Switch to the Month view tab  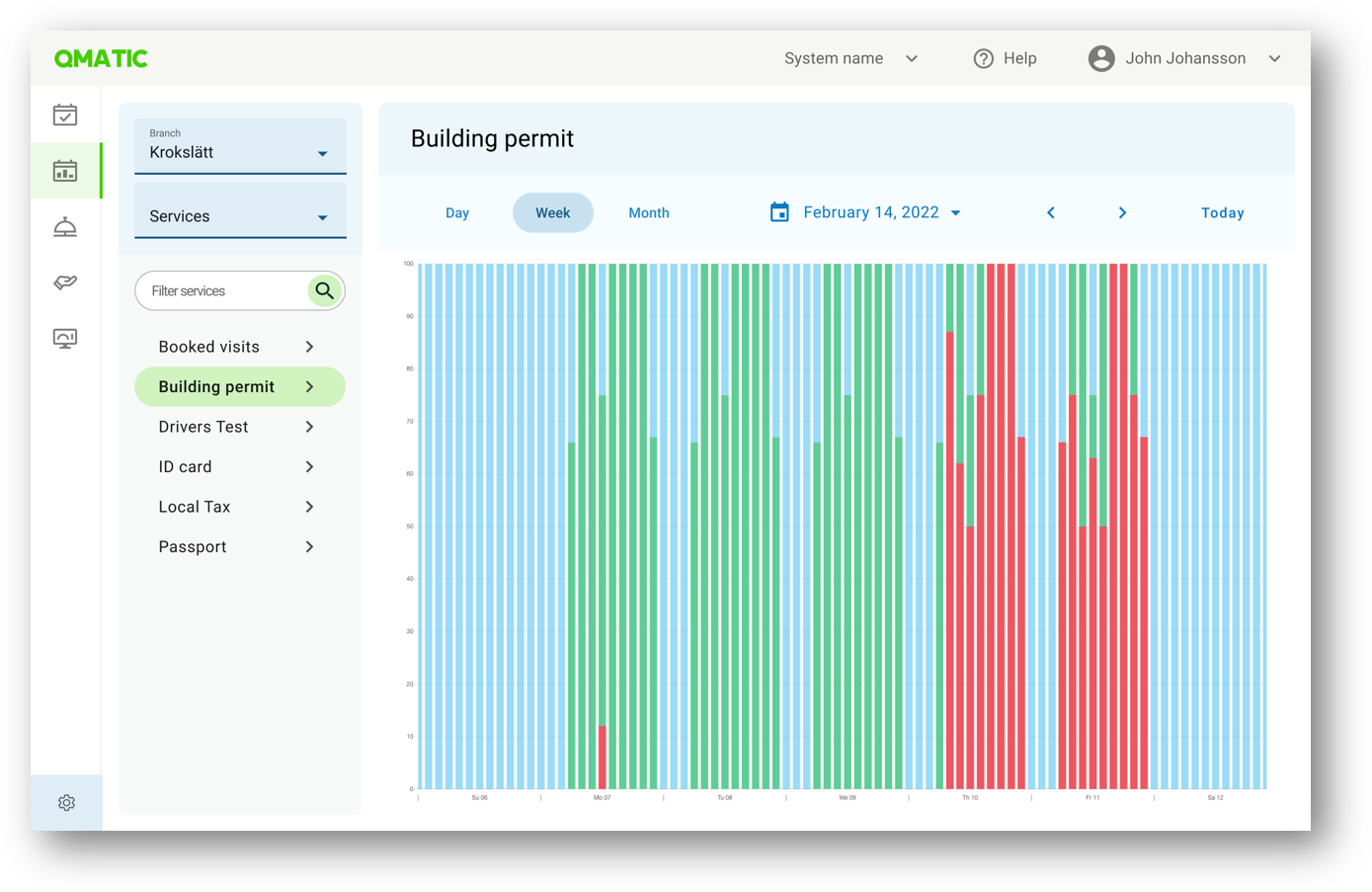pos(649,213)
